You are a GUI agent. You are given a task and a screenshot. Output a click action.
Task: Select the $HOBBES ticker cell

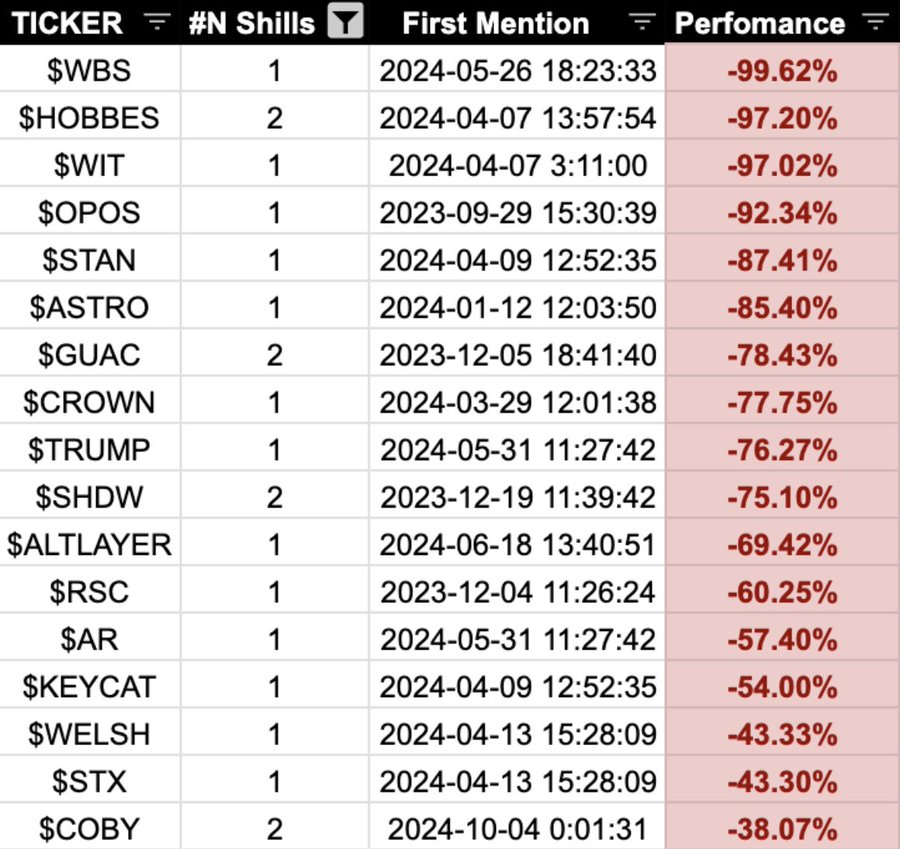[x=90, y=118]
